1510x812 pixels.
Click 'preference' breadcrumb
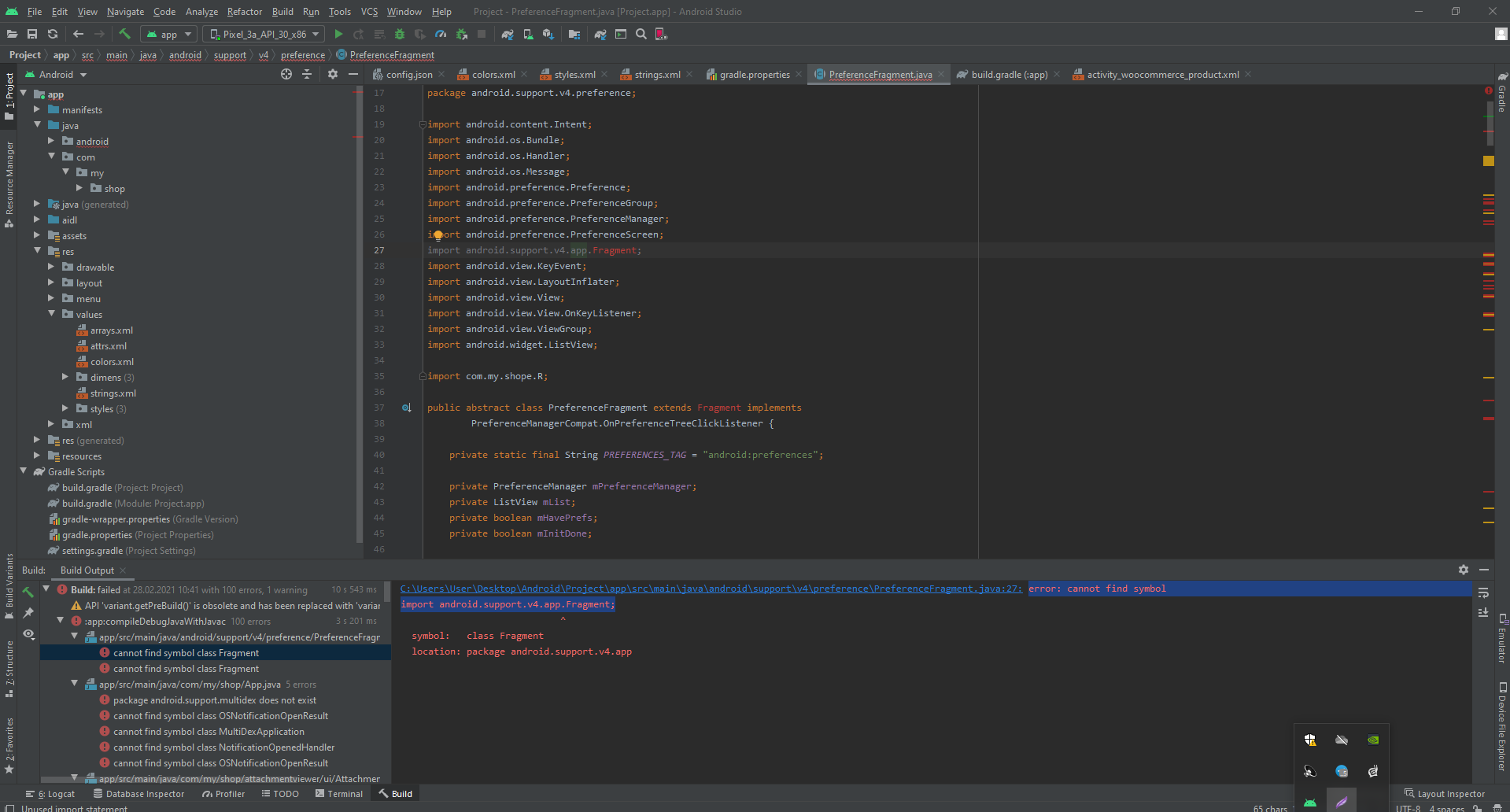pos(303,55)
